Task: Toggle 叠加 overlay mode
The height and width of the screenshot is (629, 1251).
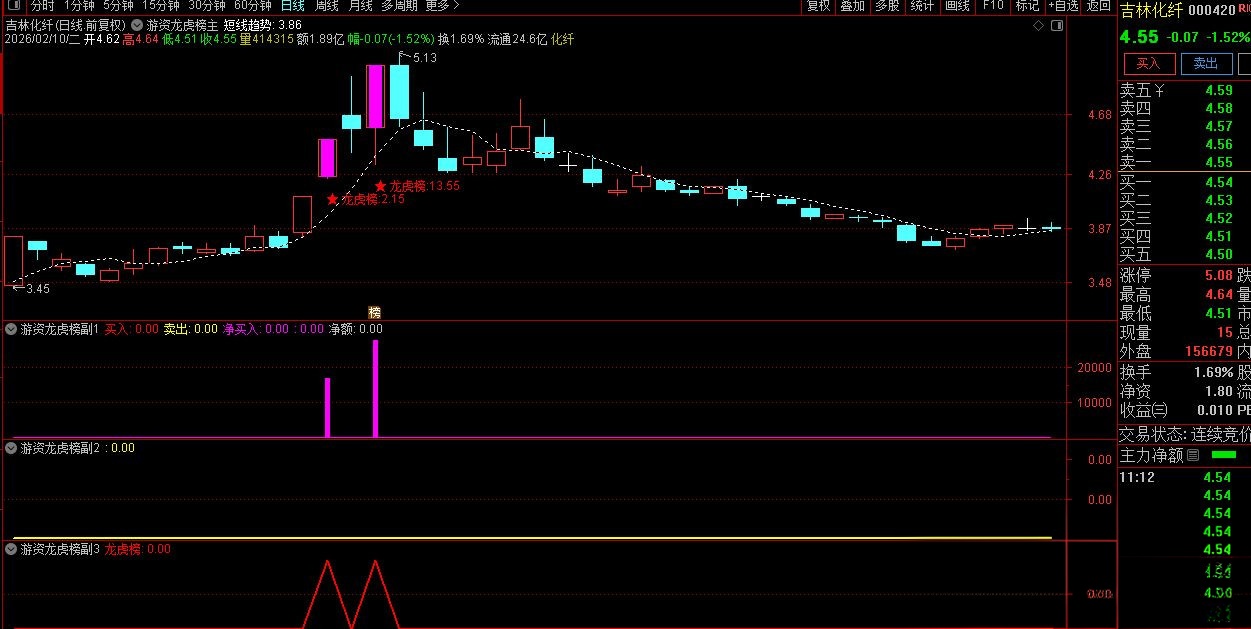Action: click(x=852, y=6)
